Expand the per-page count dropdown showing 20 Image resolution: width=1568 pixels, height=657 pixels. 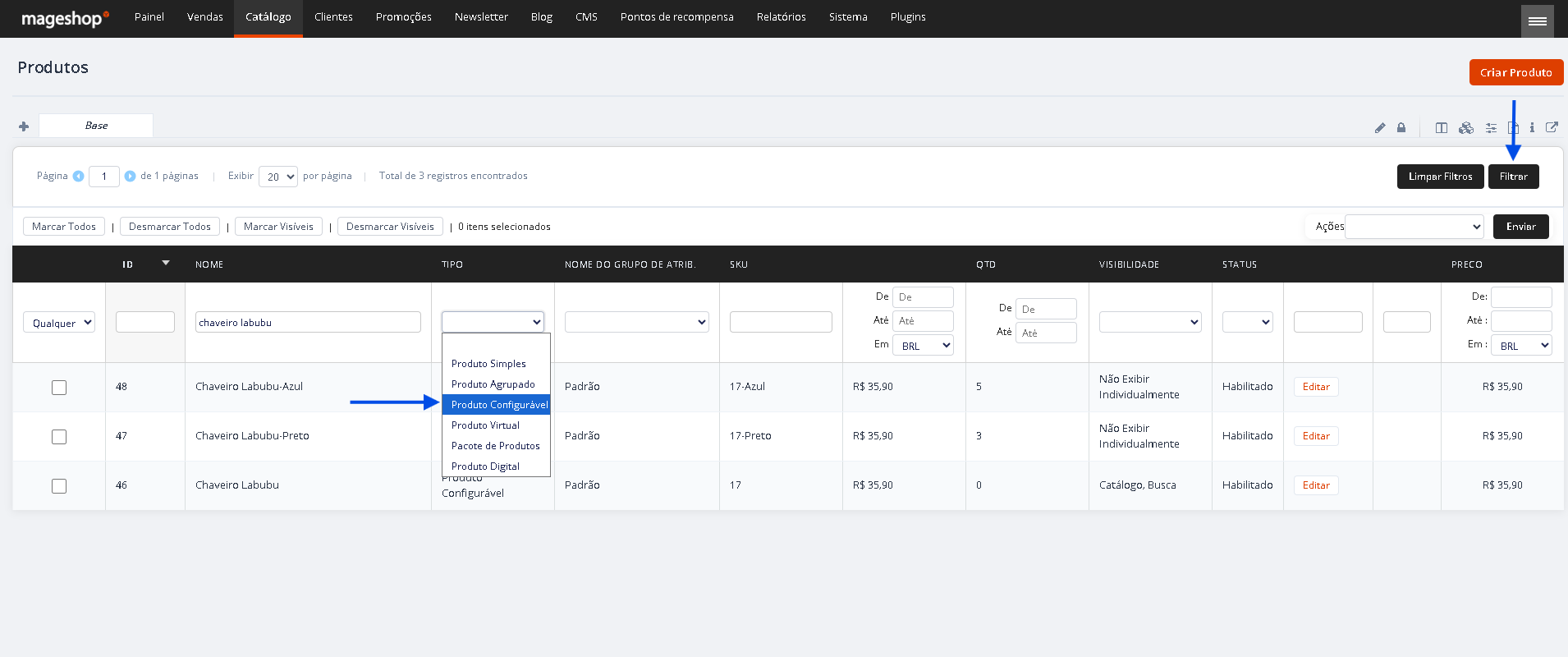click(x=278, y=177)
